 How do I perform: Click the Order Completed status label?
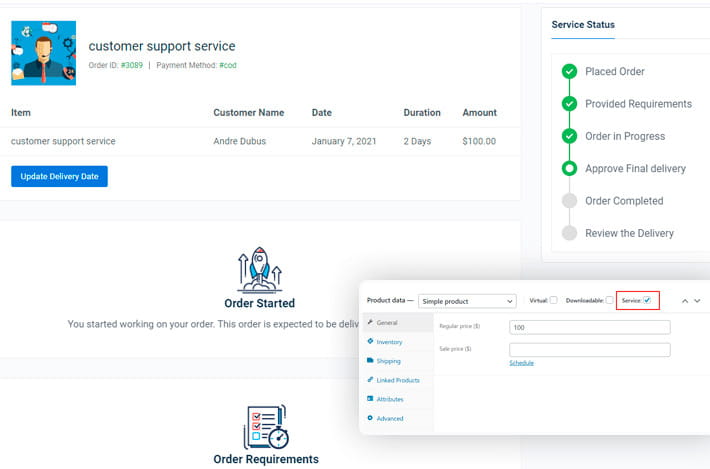click(624, 201)
